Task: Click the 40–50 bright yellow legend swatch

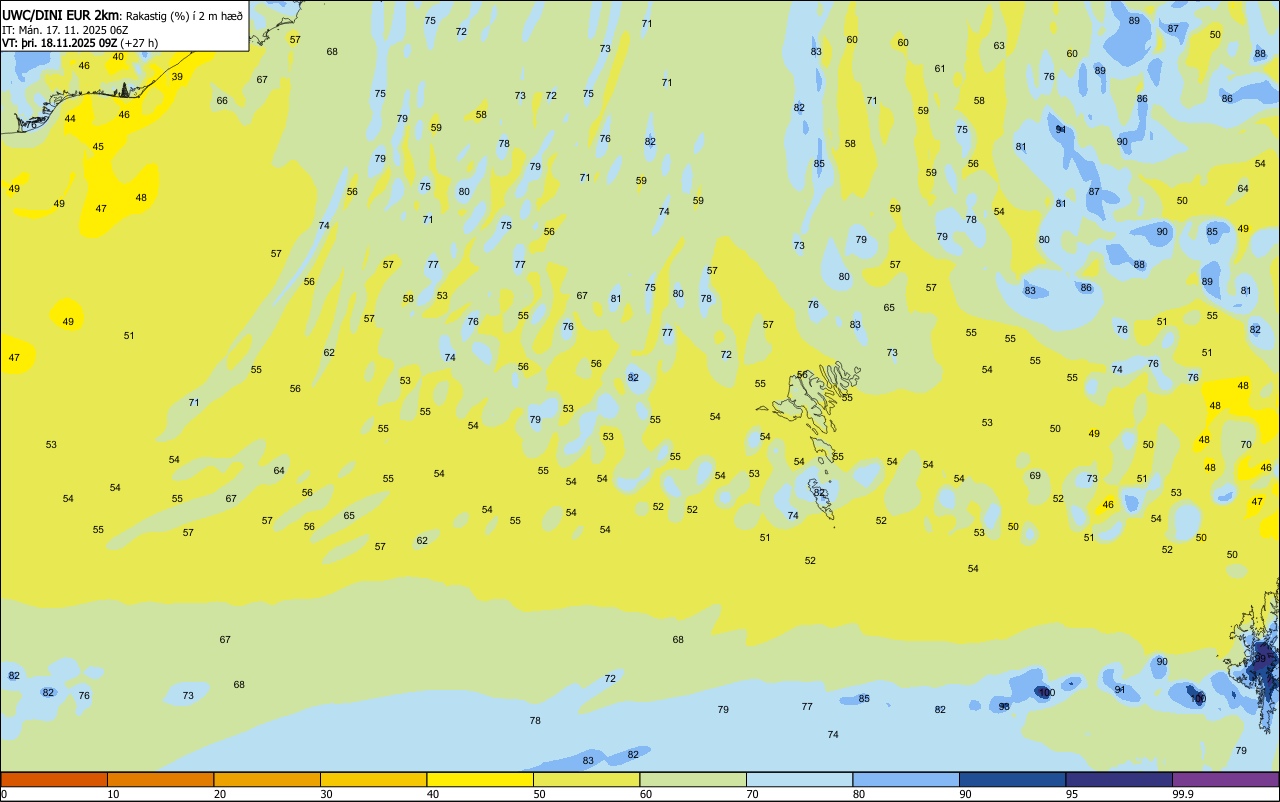Action: point(480,779)
